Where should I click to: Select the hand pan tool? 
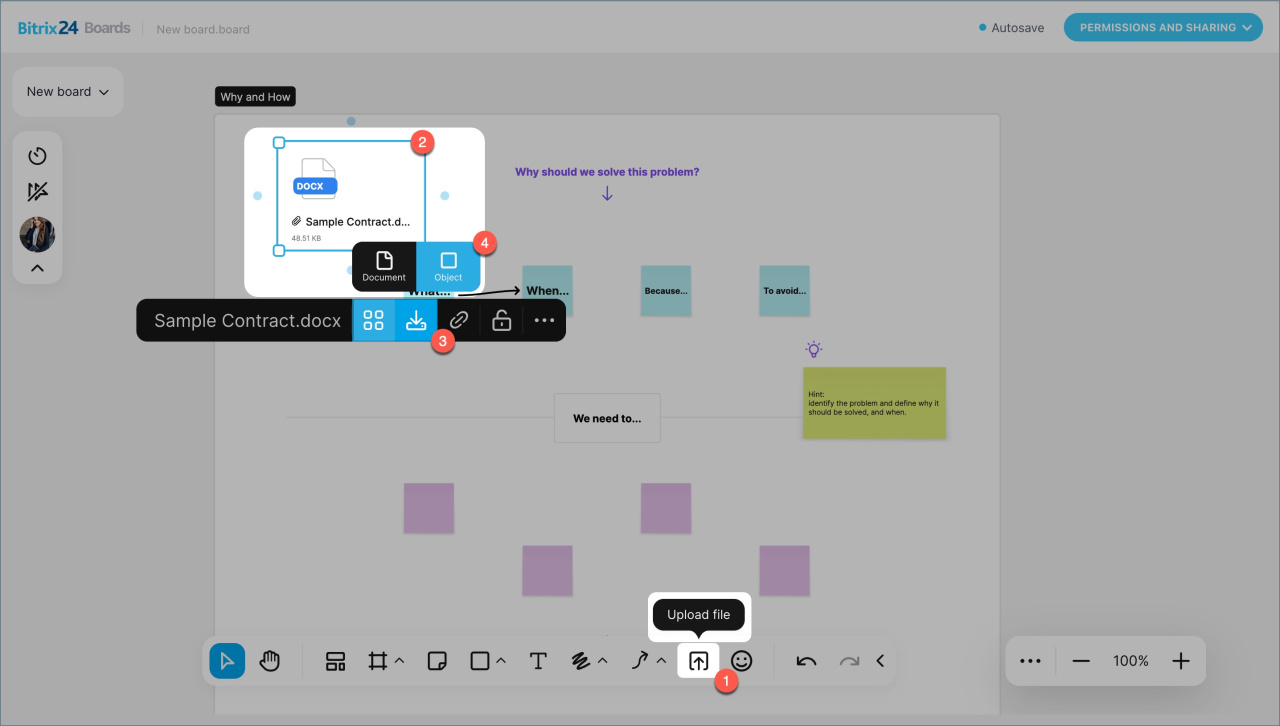(269, 661)
